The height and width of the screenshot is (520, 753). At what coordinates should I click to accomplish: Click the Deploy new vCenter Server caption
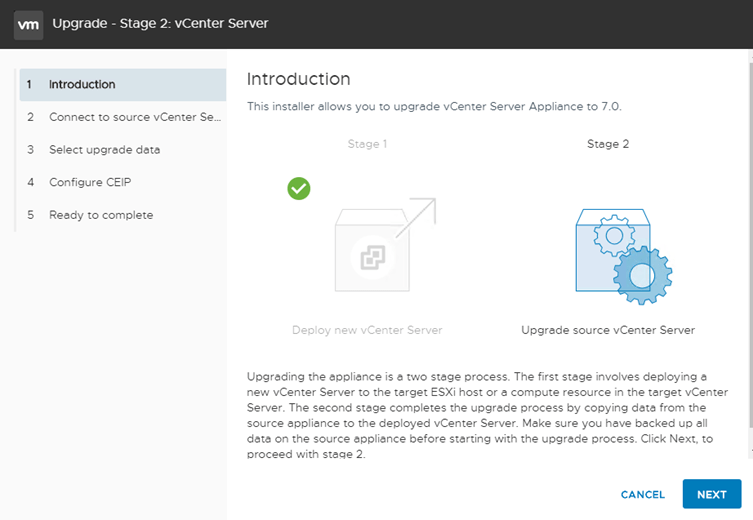367,330
